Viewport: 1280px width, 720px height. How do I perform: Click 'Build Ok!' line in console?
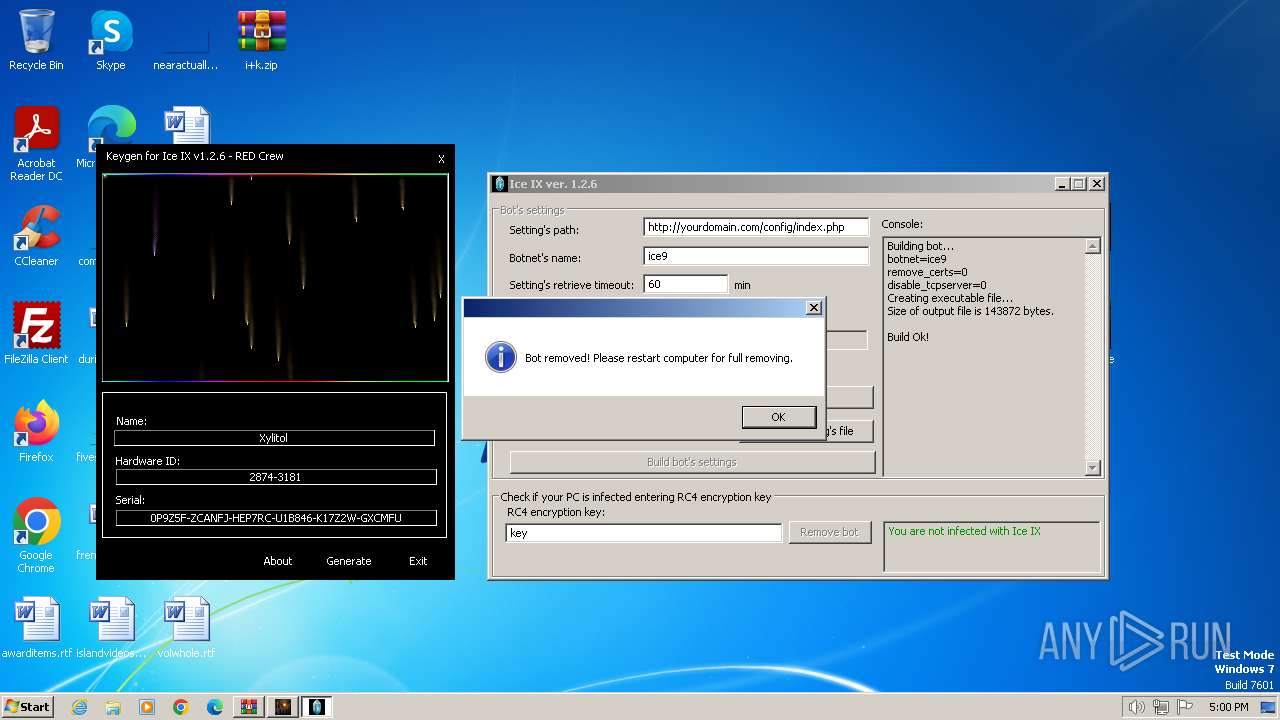click(x=908, y=337)
